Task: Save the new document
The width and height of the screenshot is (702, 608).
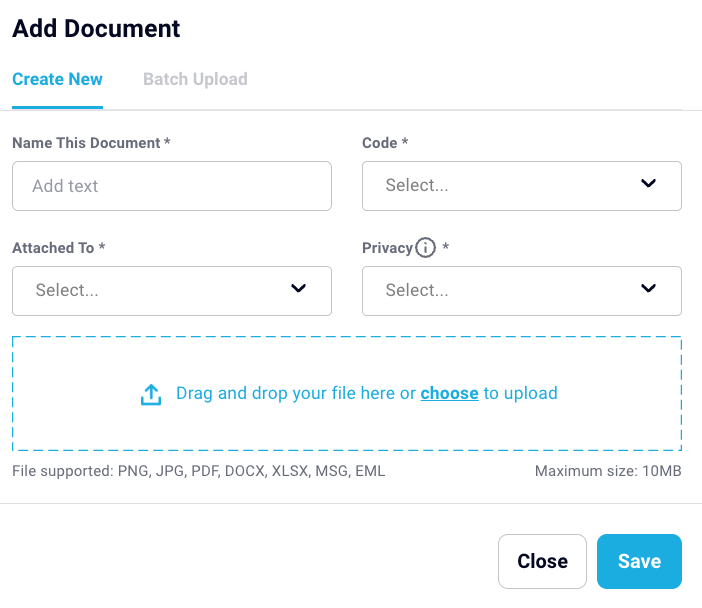Action: [639, 561]
